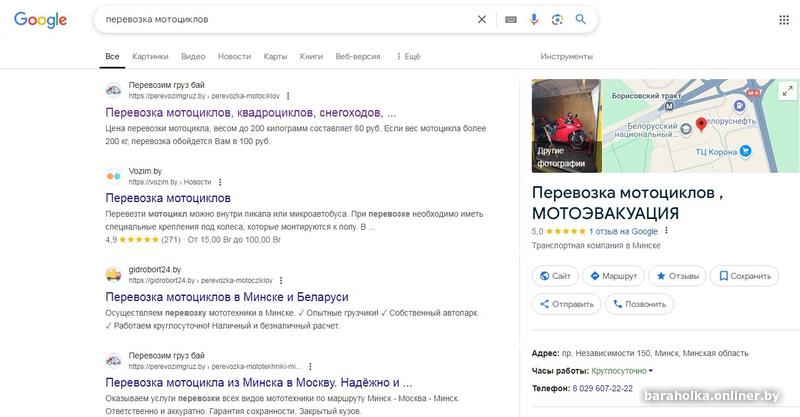Open Google Lens image search icon
This screenshot has height=417, width=800.
(557, 19)
